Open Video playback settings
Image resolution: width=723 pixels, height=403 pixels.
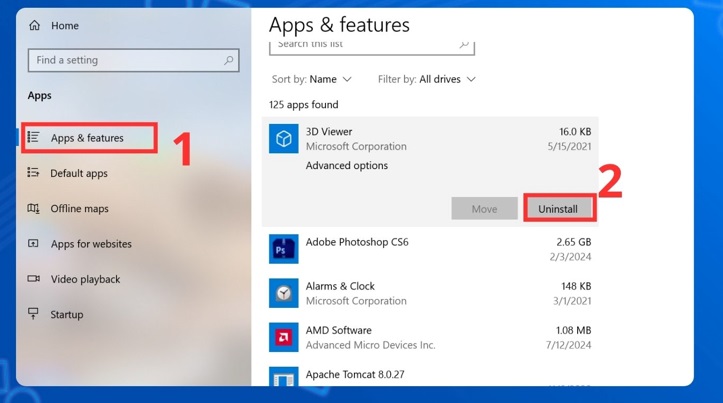pos(85,280)
